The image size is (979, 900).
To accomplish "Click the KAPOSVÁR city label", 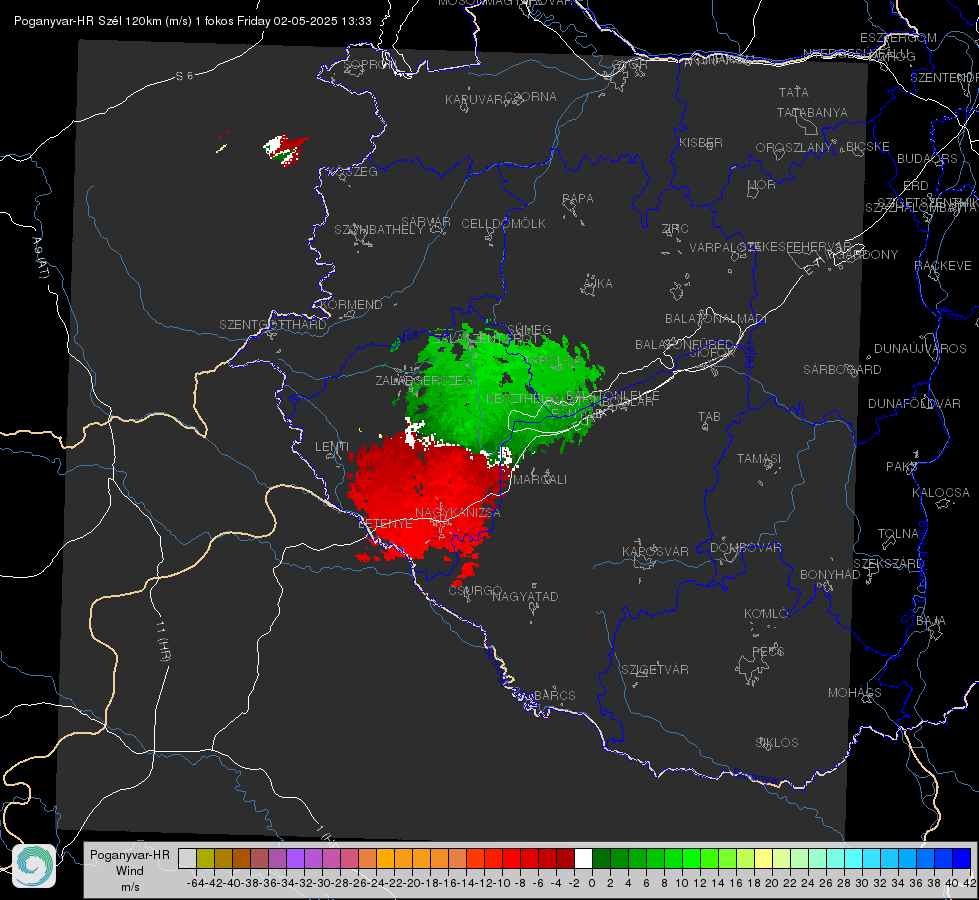I will pyautogui.click(x=655, y=552).
